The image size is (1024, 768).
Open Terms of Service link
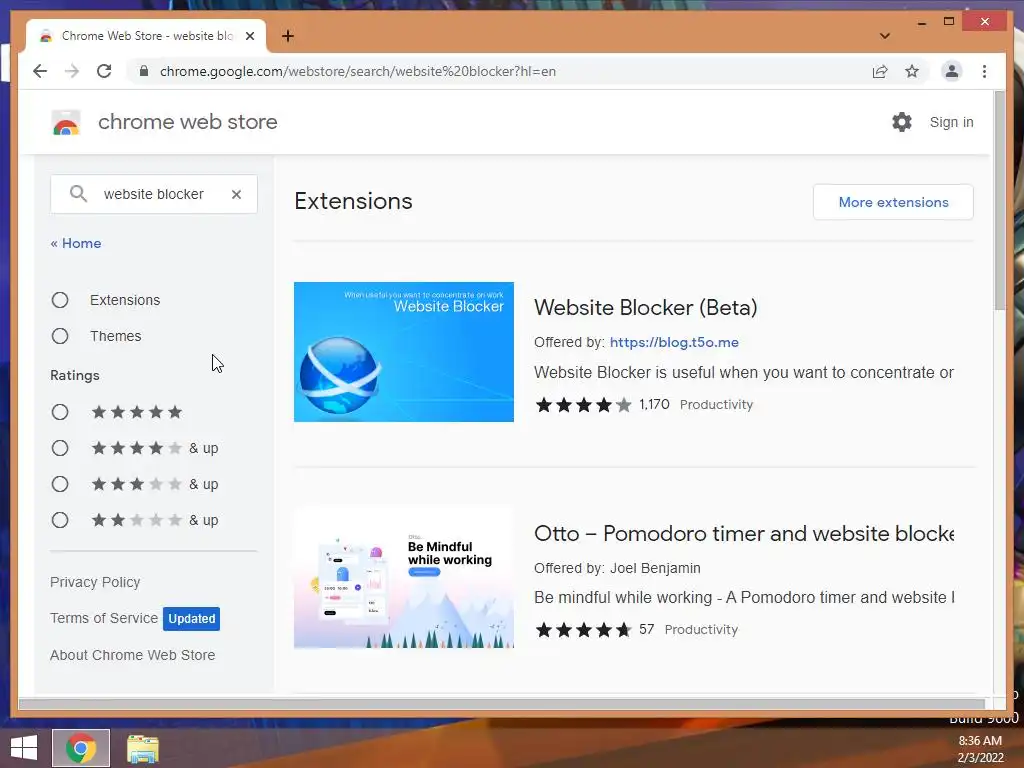104,618
